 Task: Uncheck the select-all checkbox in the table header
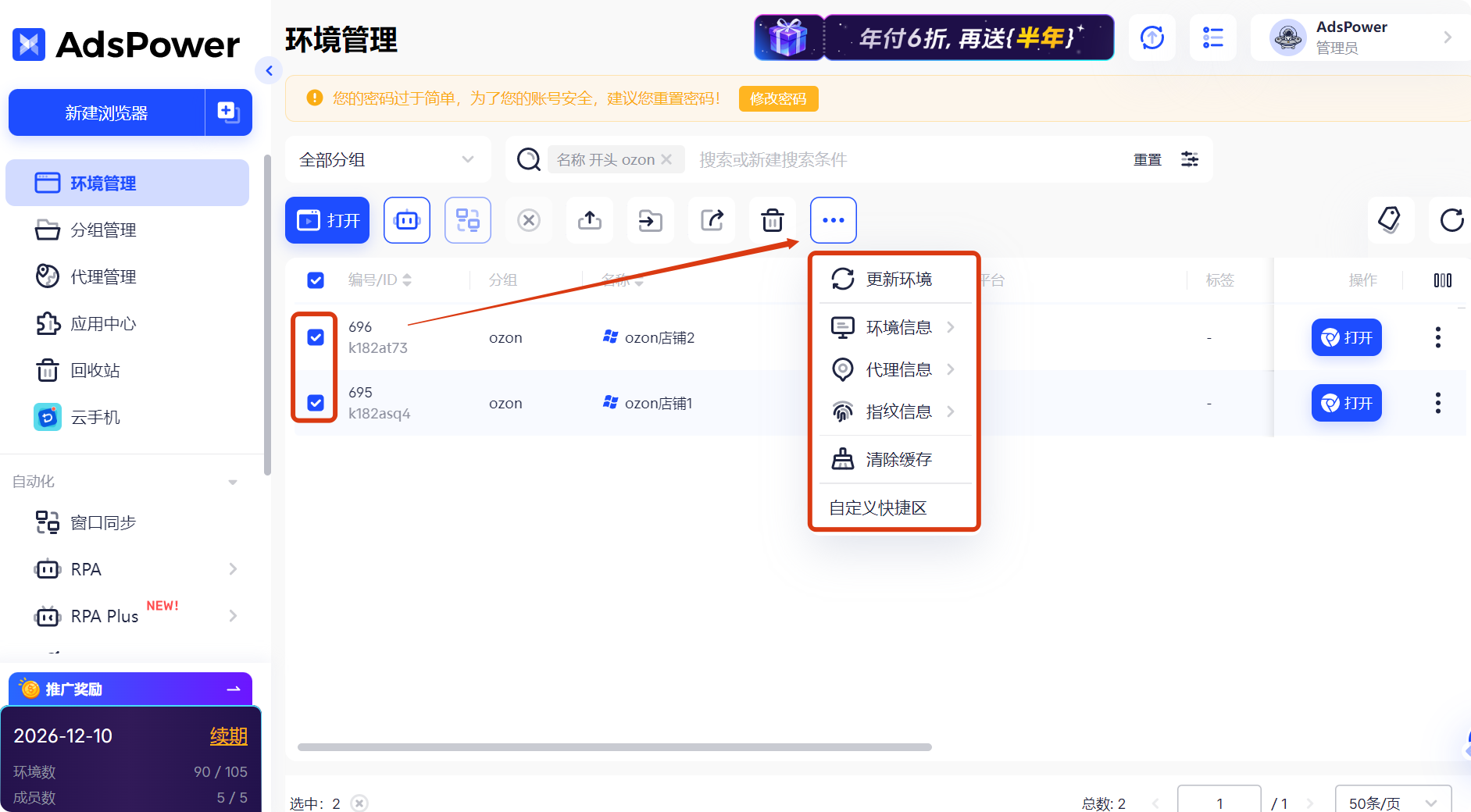[x=315, y=280]
